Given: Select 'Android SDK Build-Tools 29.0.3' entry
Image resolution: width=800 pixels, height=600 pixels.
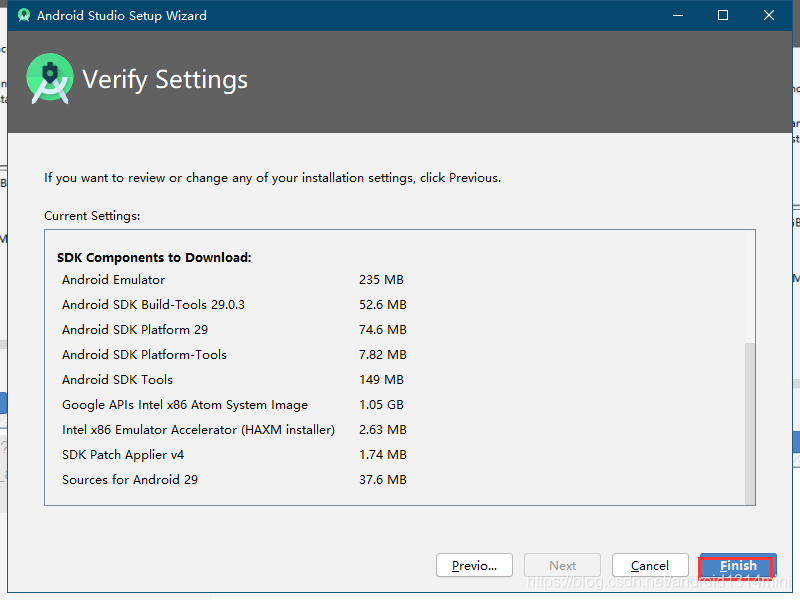Looking at the screenshot, I should pyautogui.click(x=153, y=305).
